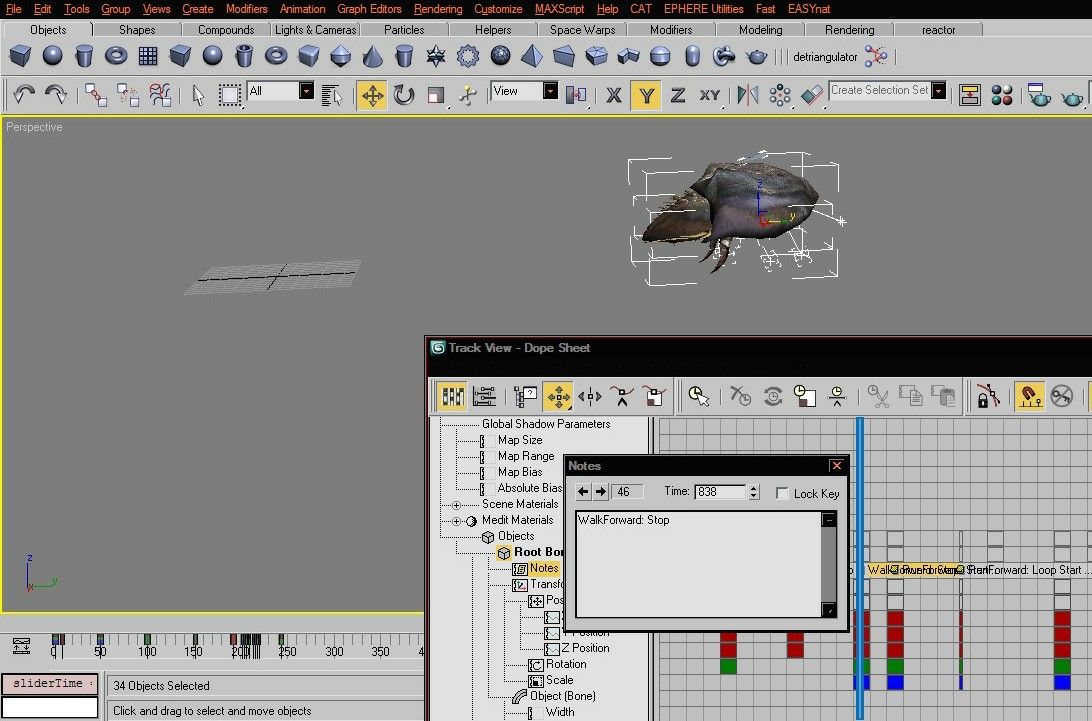This screenshot has width=1092, height=721.
Task: Select the Cone primitive icon
Action: tap(373, 56)
